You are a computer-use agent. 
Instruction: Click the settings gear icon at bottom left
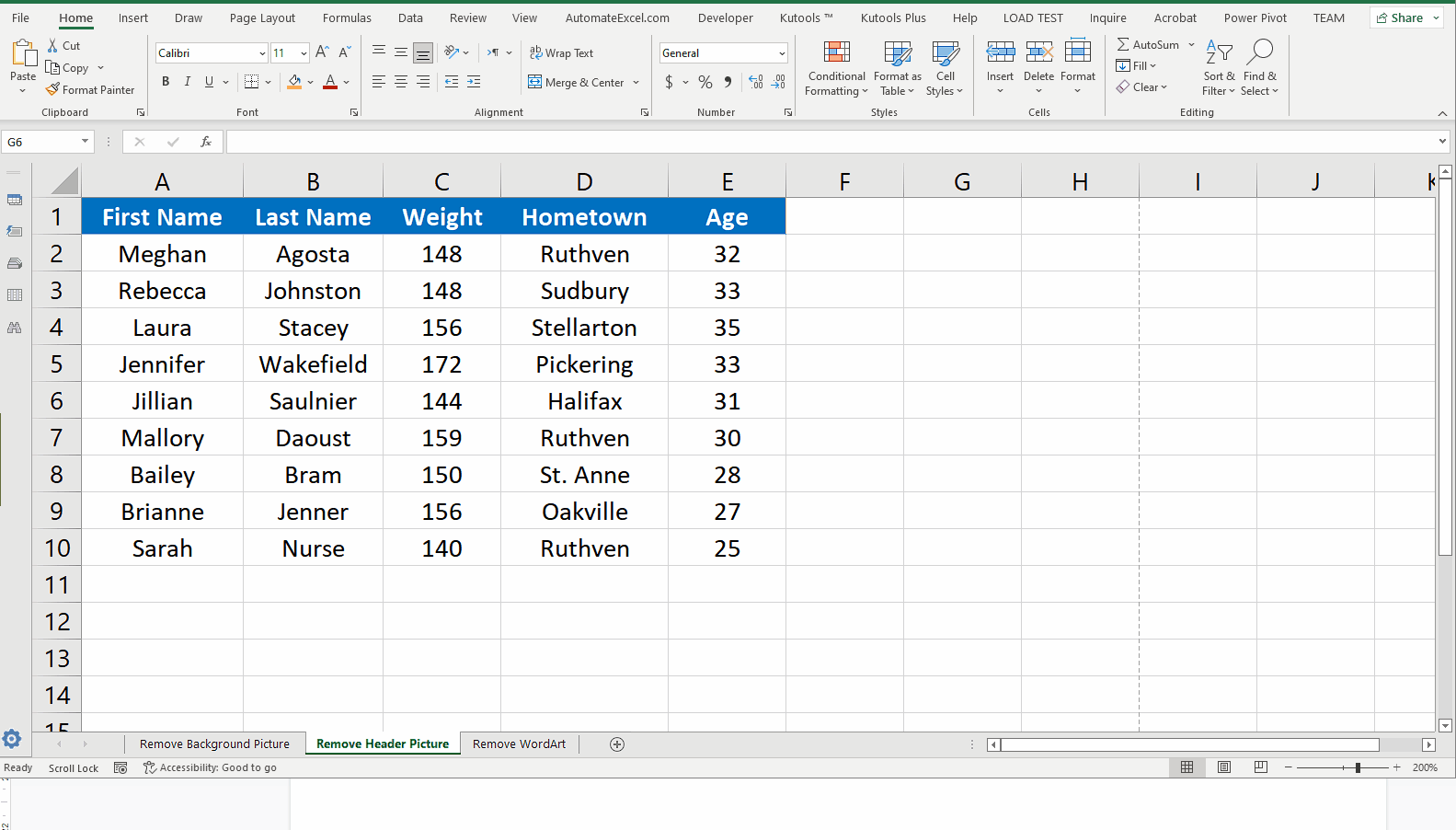(12, 738)
